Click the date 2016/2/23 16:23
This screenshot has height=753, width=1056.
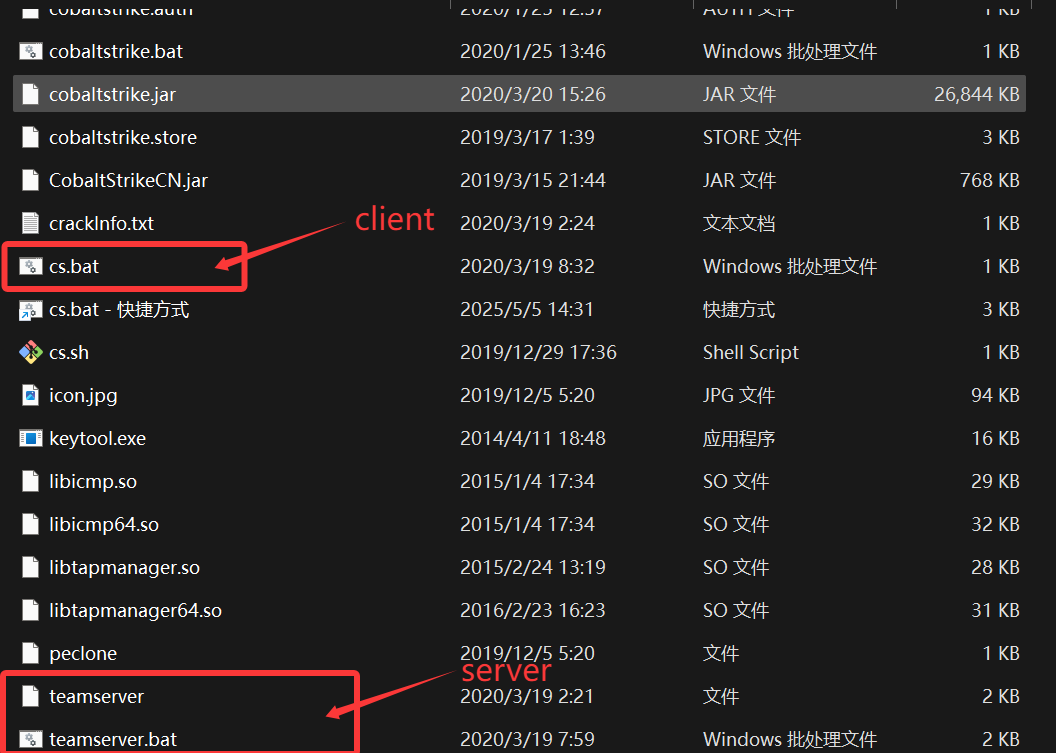click(533, 611)
